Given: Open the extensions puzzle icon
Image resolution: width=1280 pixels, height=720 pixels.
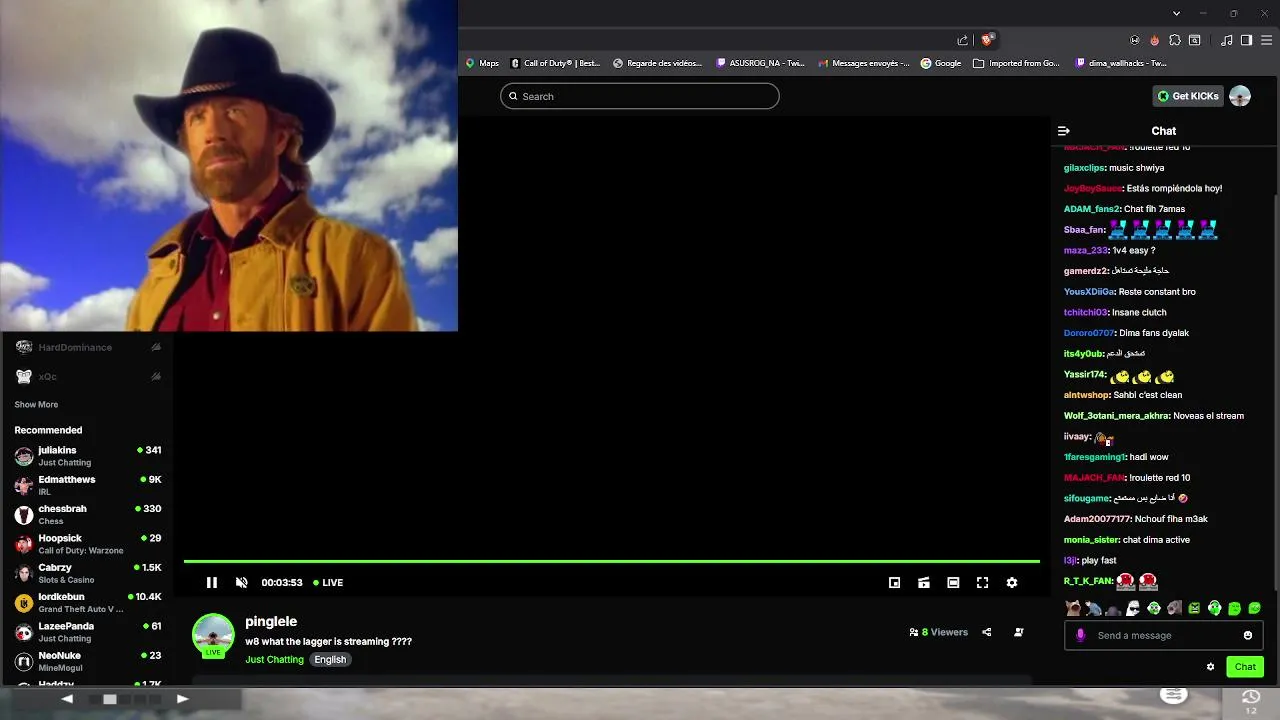Looking at the screenshot, I should click(x=1175, y=40).
